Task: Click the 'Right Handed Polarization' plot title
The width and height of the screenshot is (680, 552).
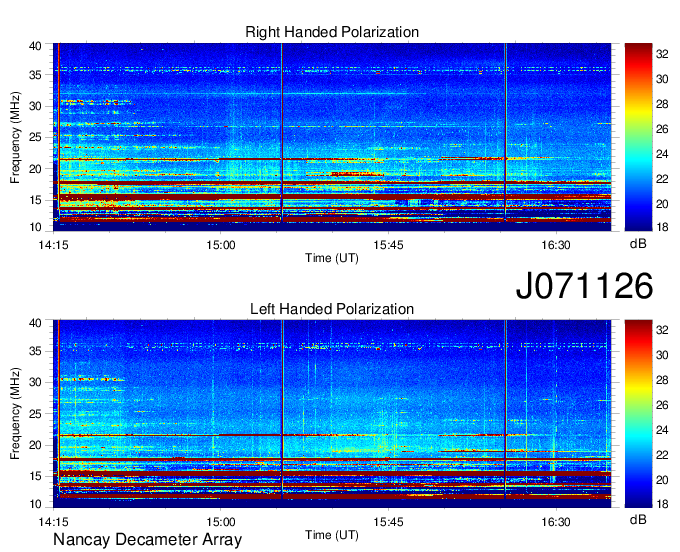Action: pyautogui.click(x=332, y=32)
